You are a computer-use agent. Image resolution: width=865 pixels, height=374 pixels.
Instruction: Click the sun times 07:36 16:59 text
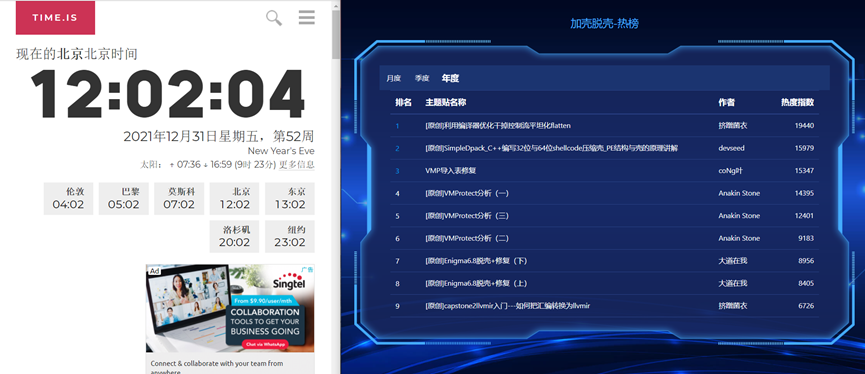coord(209,164)
